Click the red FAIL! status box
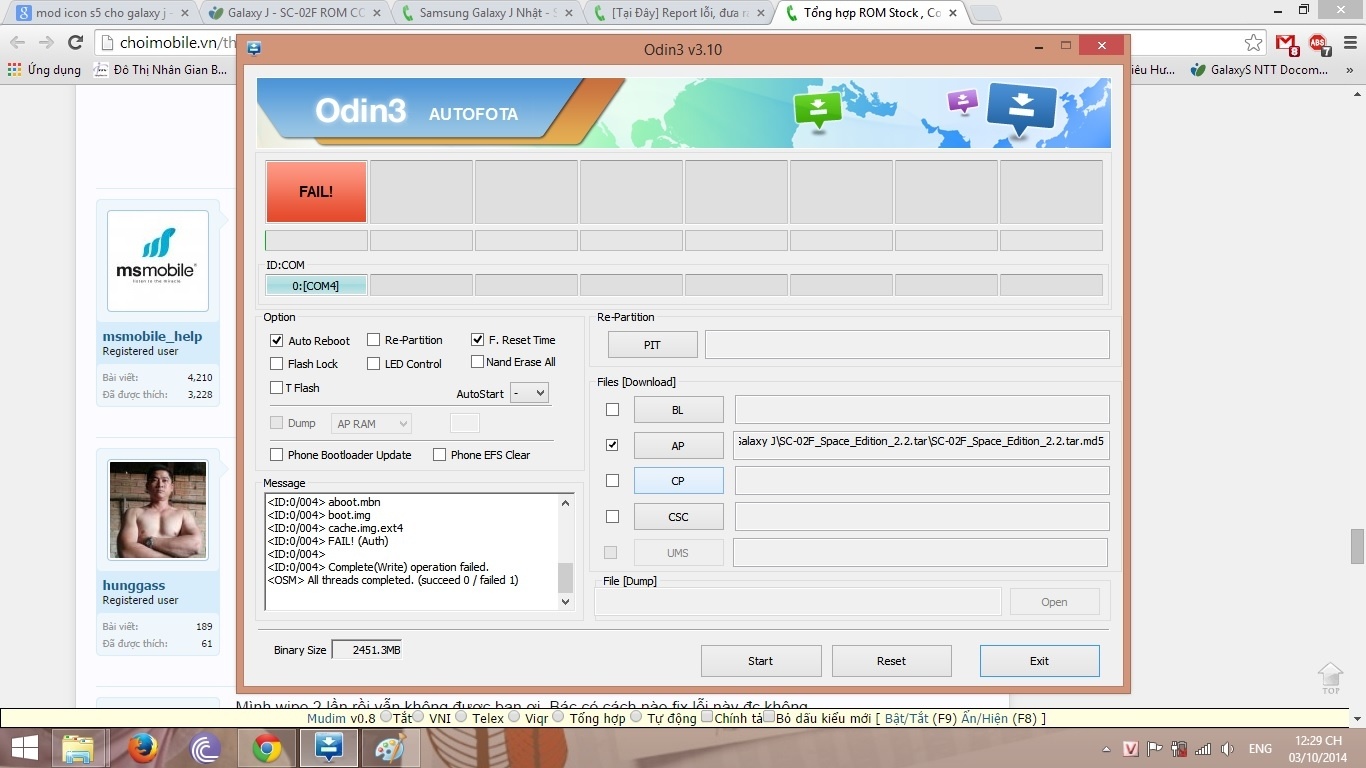Screen dimensions: 1366x768 coord(316,191)
